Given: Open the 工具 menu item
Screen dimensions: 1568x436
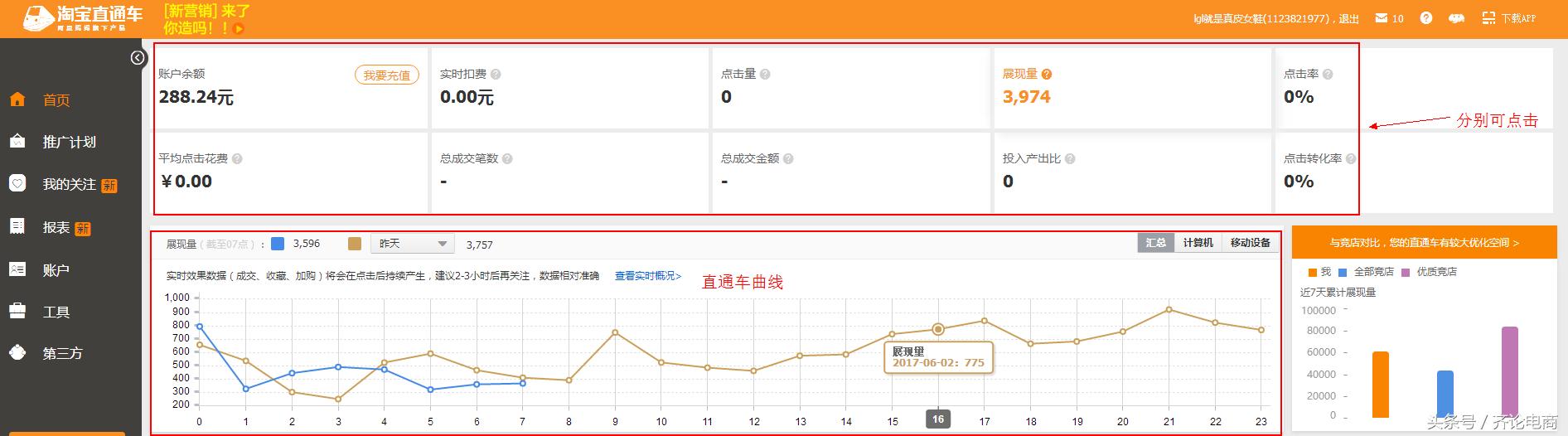Looking at the screenshot, I should [x=56, y=312].
